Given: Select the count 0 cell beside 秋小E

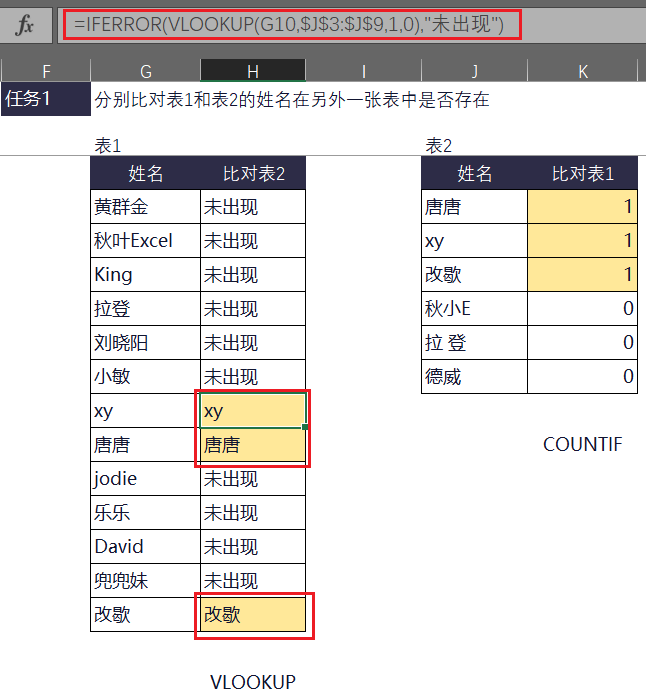Looking at the screenshot, I should [x=583, y=308].
